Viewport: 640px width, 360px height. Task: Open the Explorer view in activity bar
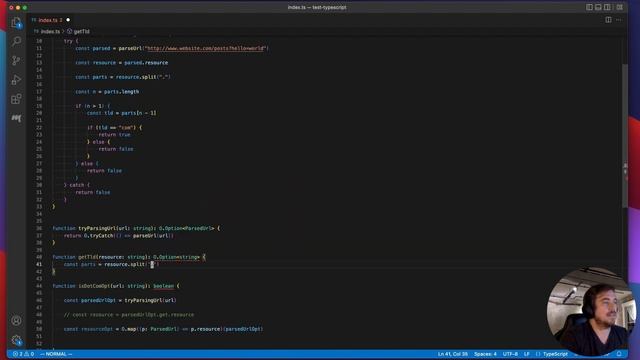pyautogui.click(x=16, y=23)
